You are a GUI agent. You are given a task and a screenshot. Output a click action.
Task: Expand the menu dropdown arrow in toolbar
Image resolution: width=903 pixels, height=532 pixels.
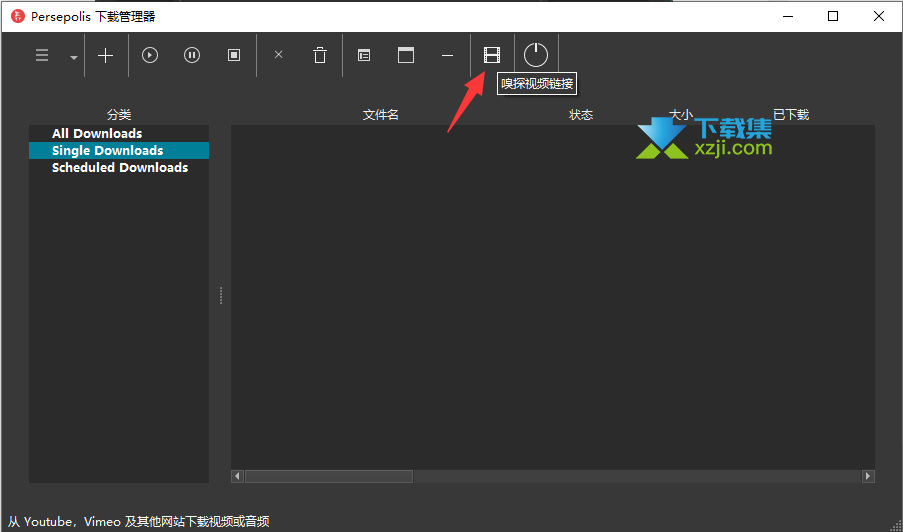(x=74, y=57)
